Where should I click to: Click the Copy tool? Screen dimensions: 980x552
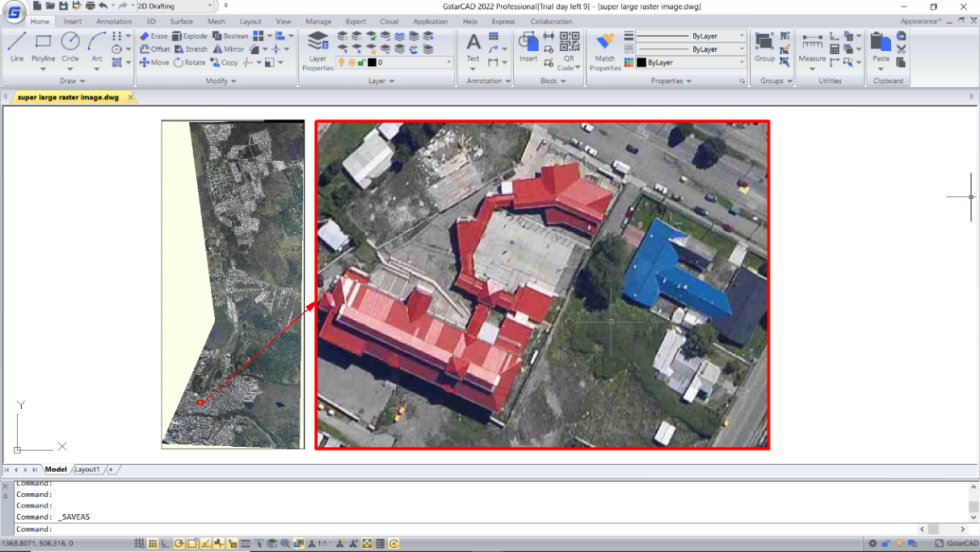coord(224,63)
